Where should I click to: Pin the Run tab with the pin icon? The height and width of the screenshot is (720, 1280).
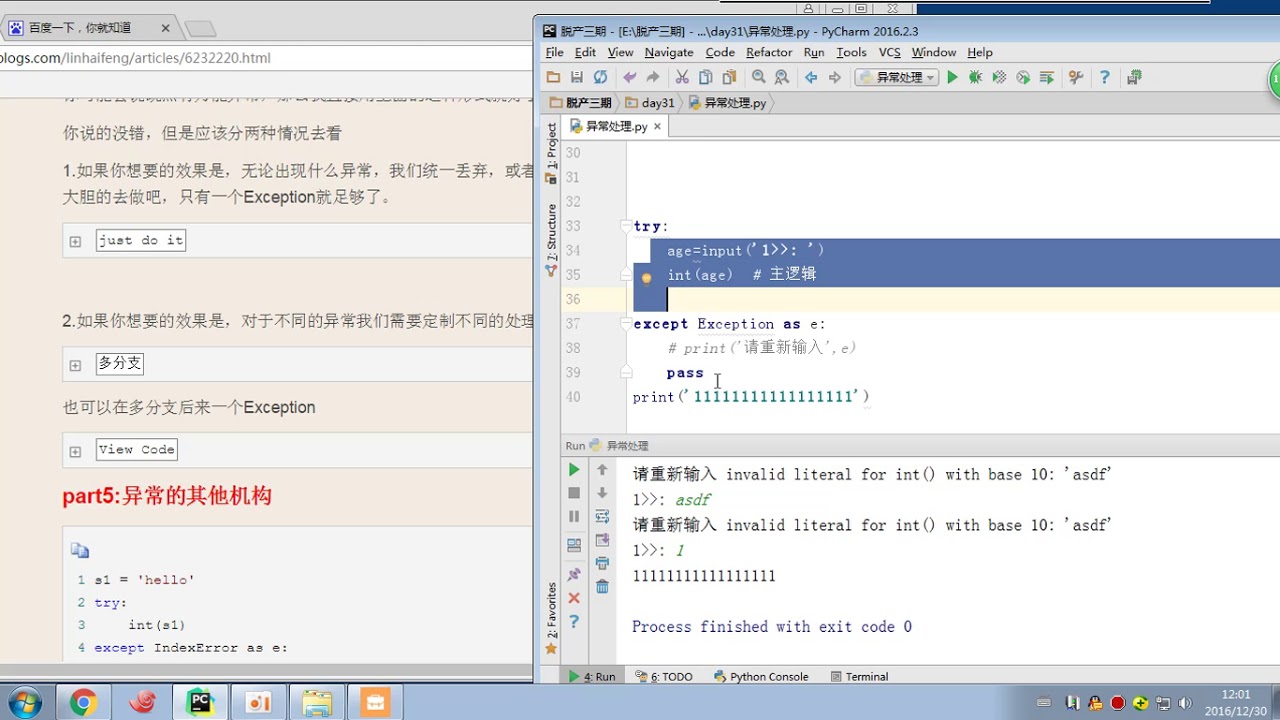coord(574,575)
